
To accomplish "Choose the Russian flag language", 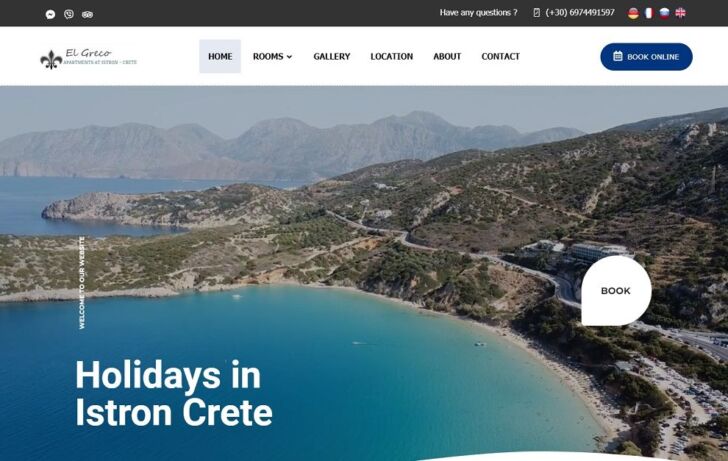I will coord(664,13).
